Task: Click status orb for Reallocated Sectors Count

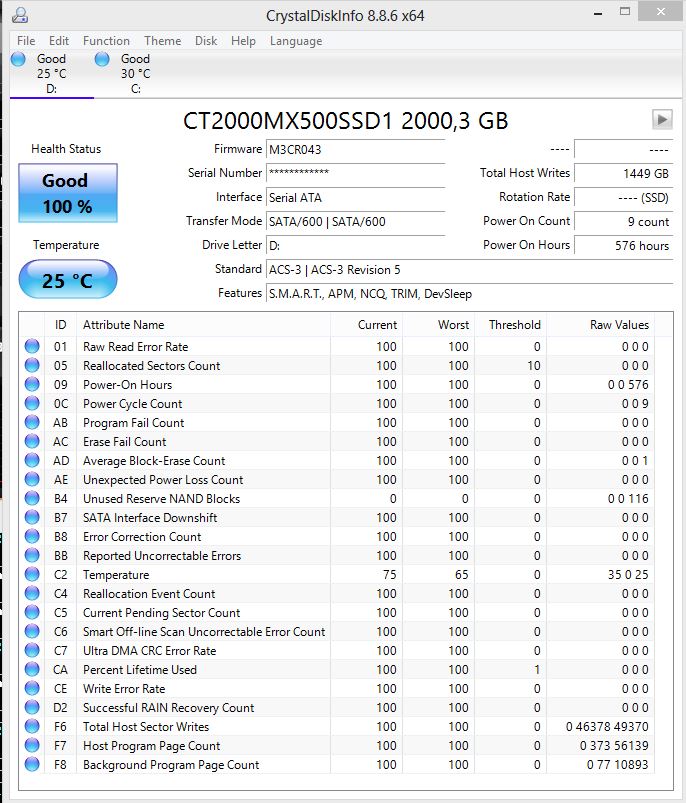Action: coord(32,365)
